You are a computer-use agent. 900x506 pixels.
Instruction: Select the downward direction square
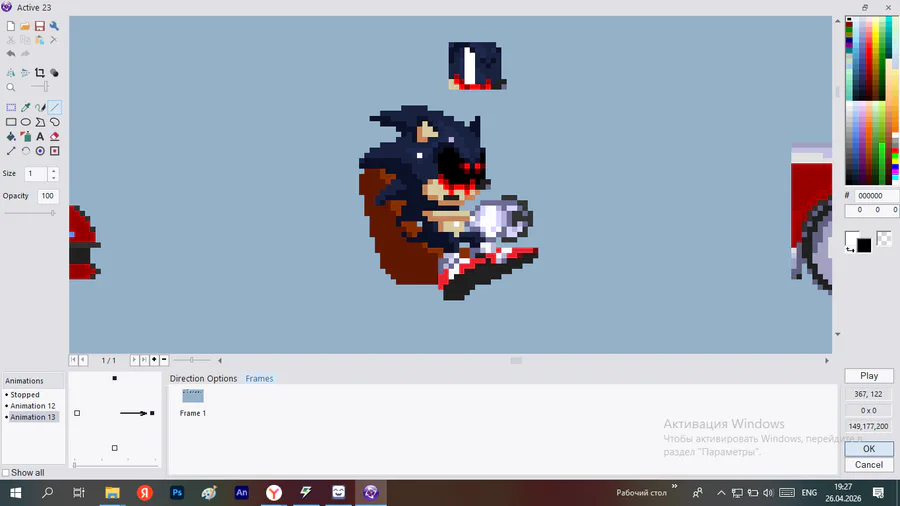pos(115,448)
